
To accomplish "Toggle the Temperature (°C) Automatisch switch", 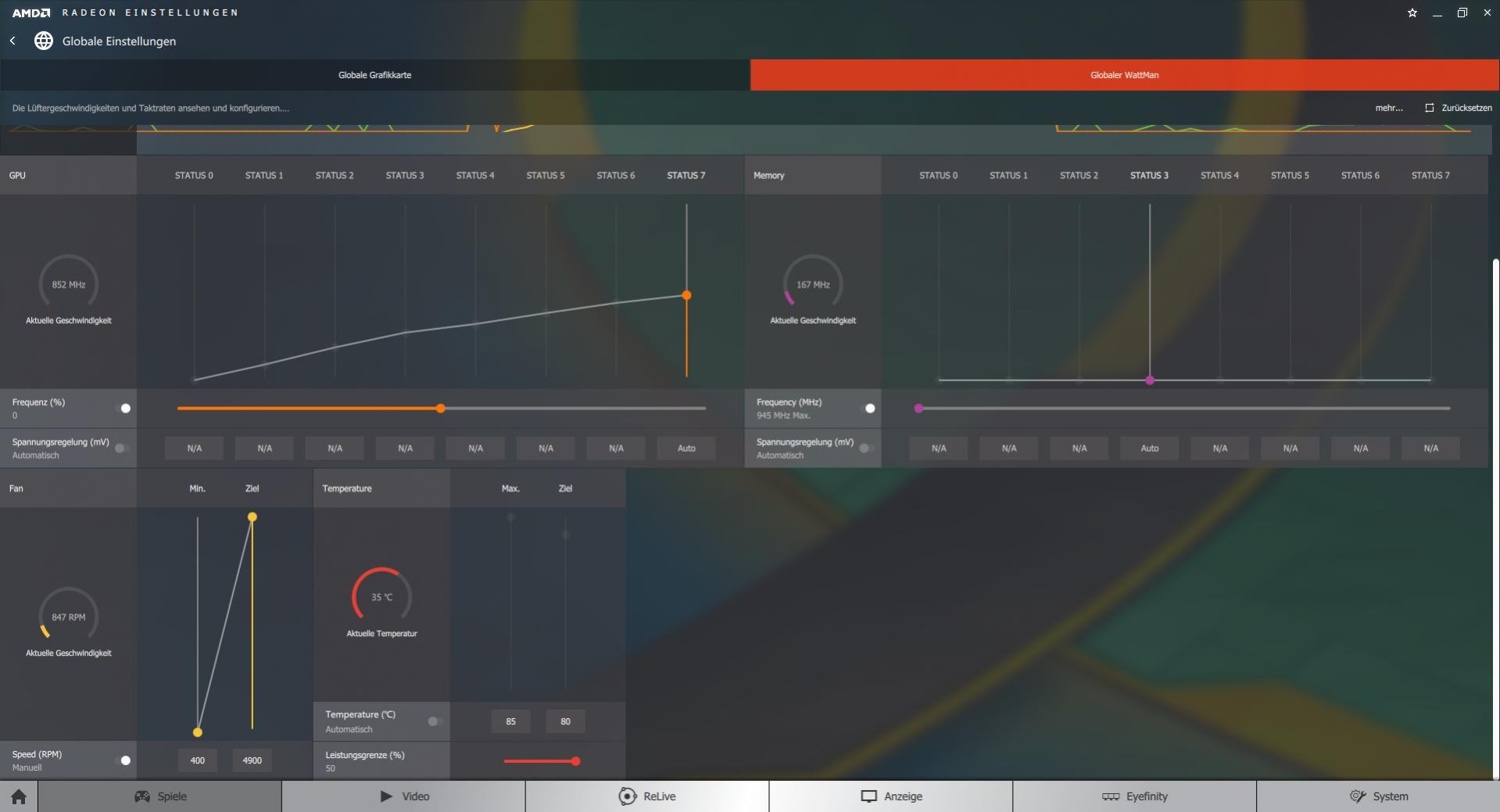I will click(435, 721).
